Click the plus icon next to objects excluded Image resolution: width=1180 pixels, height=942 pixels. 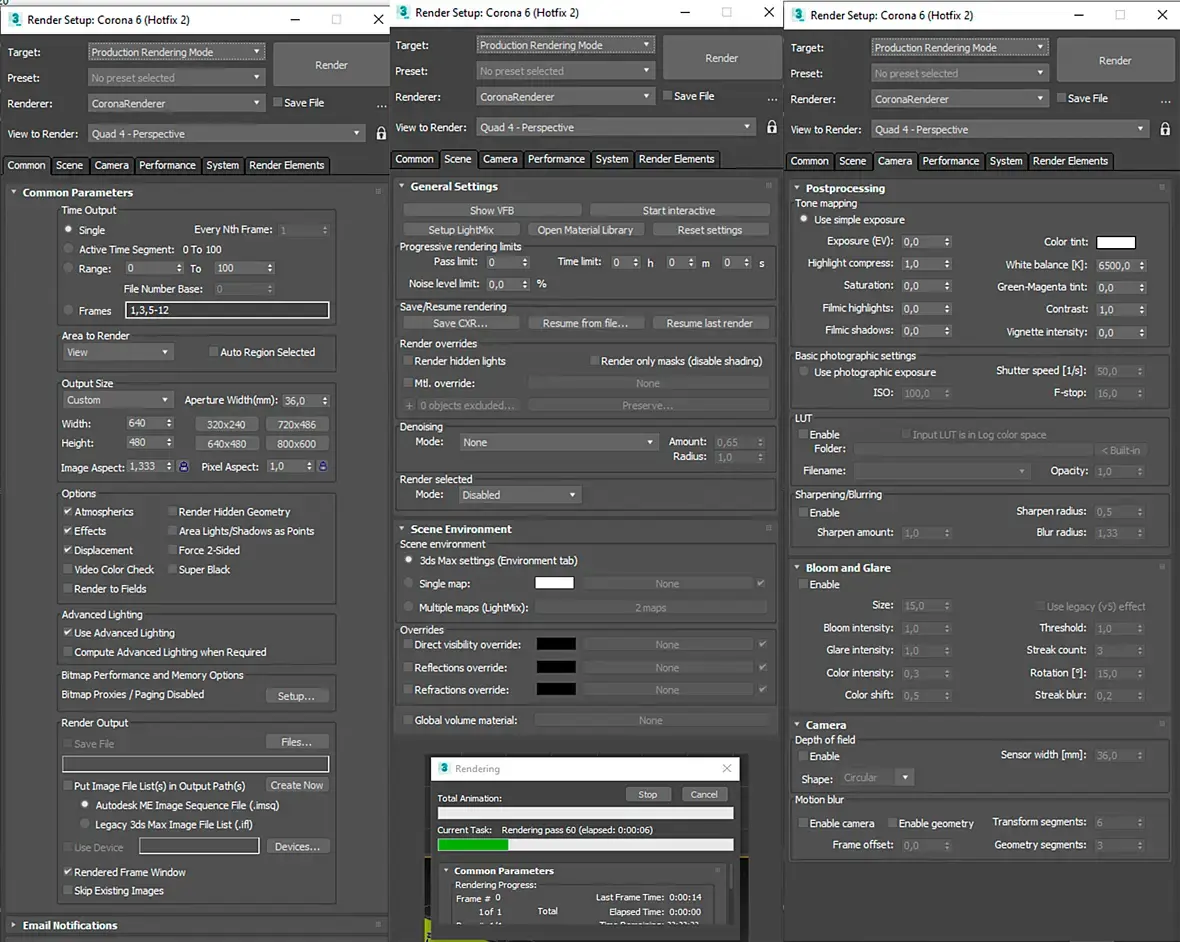409,406
